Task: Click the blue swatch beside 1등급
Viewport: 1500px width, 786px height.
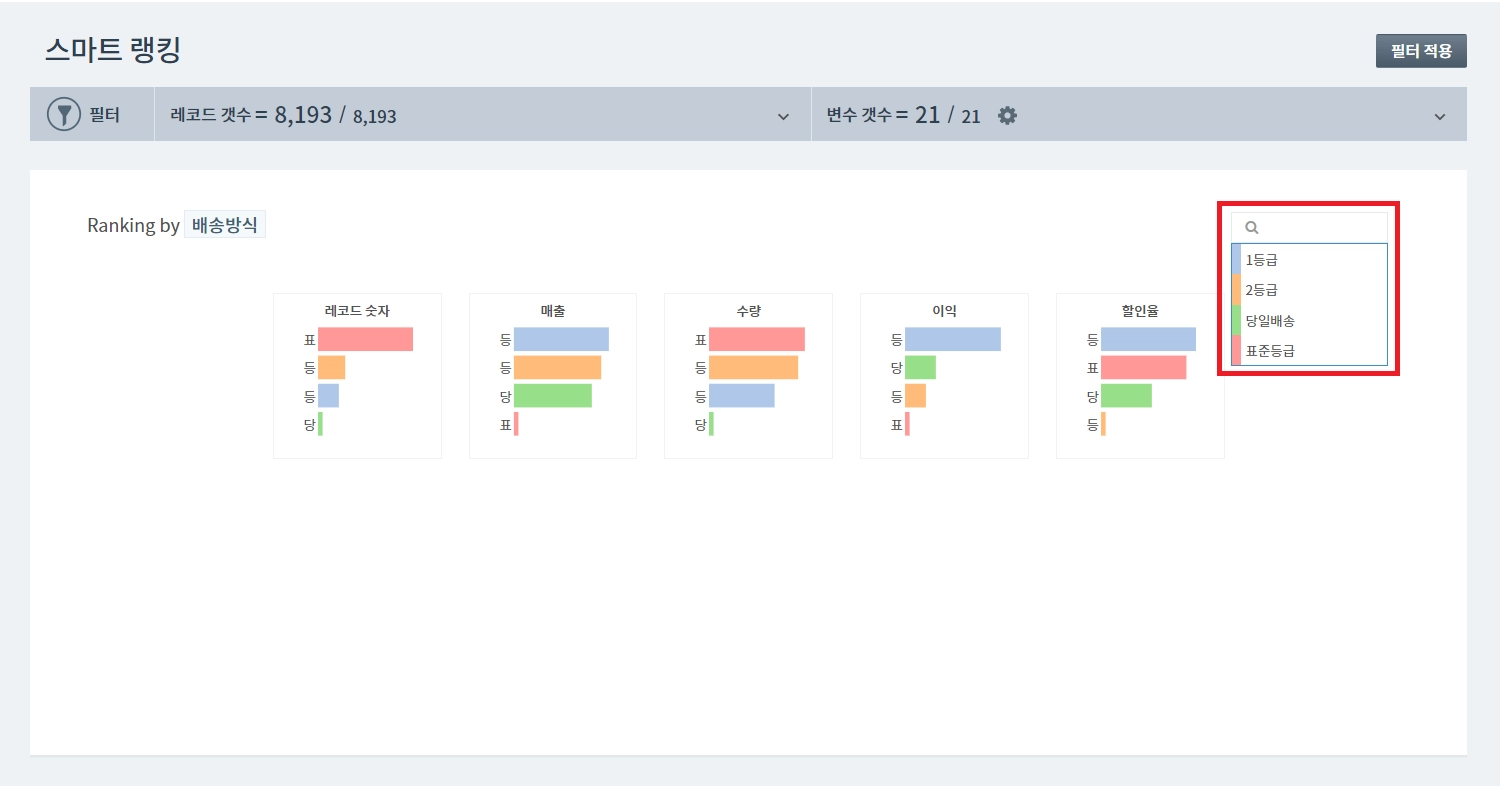Action: coord(1236,260)
